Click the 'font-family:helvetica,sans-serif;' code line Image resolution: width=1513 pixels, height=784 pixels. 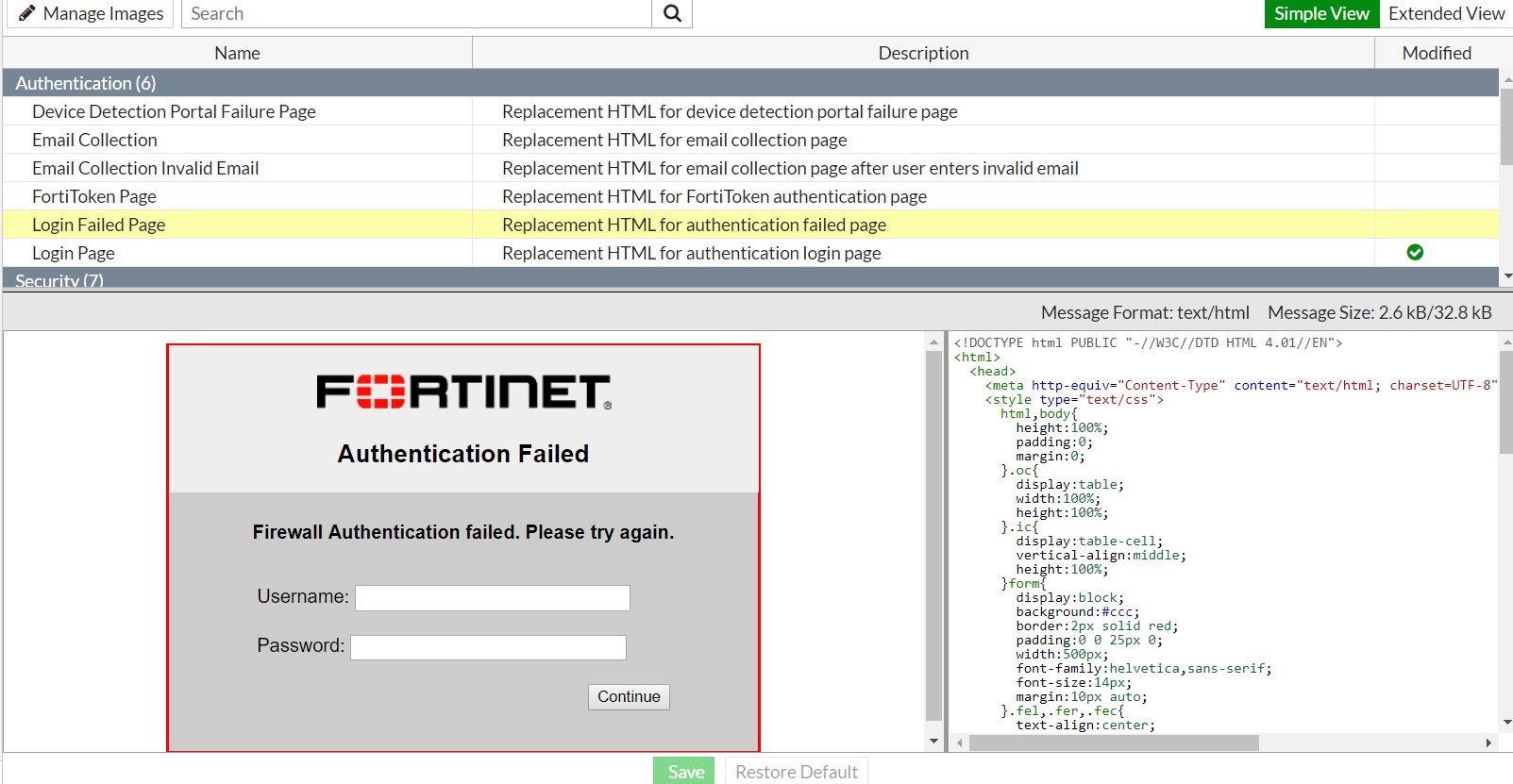pos(1144,668)
